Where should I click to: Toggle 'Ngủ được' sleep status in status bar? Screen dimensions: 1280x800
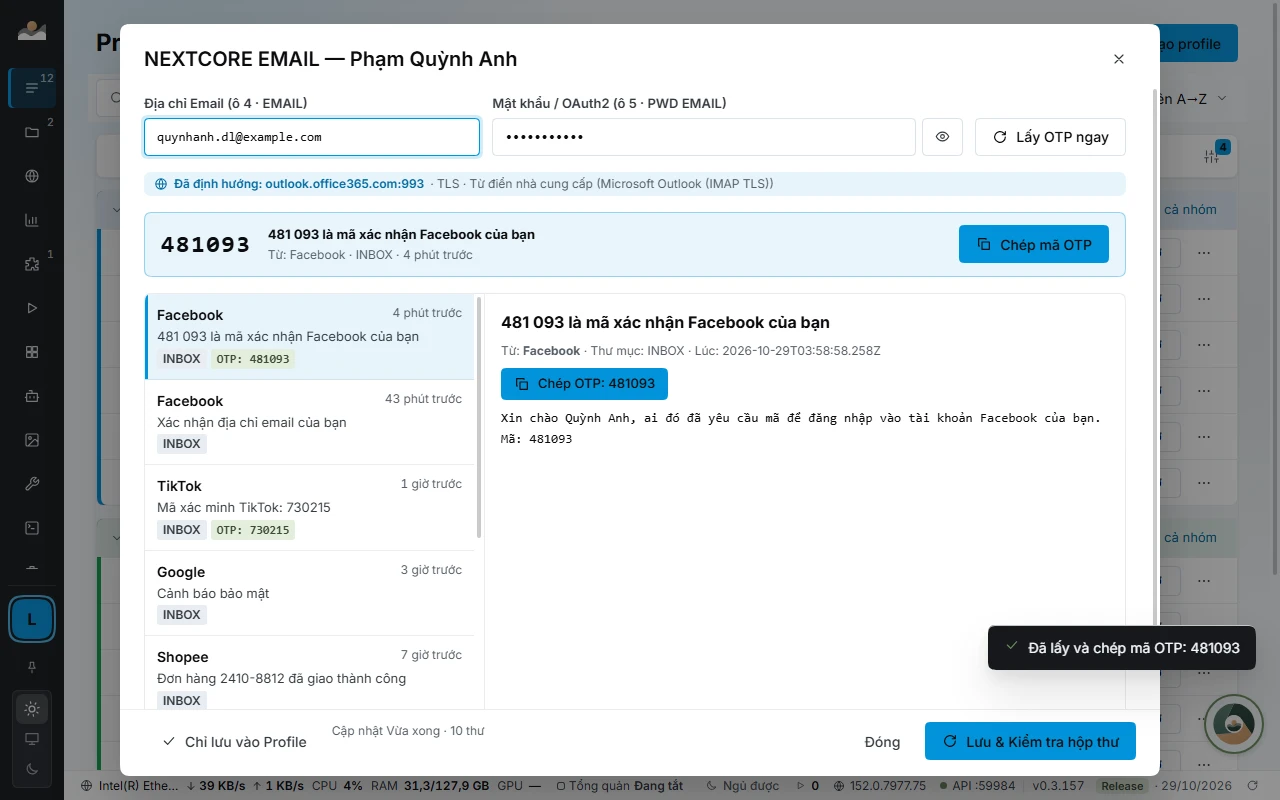point(743,786)
